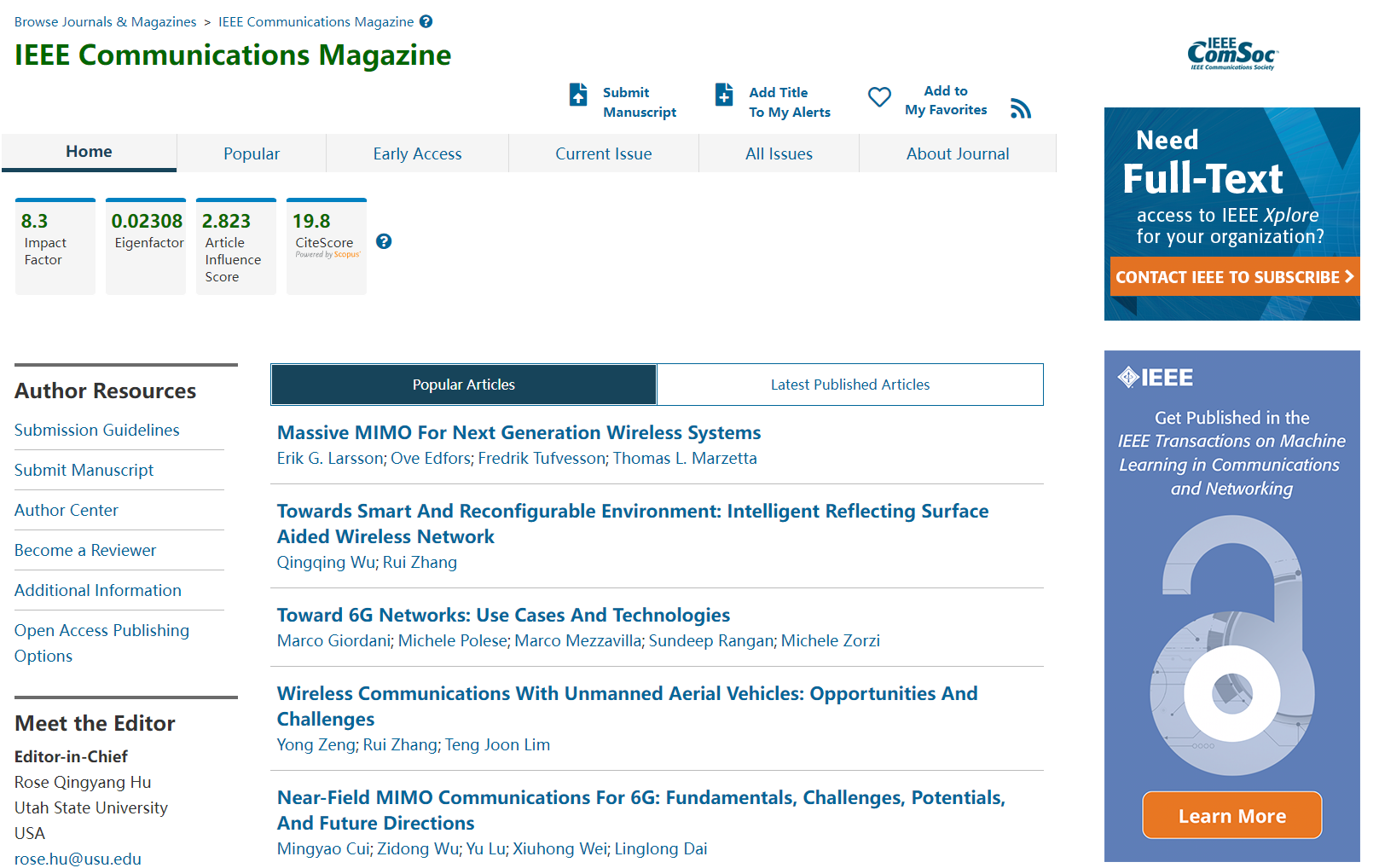
Task: Switch to the Home tab
Action: pos(89,152)
